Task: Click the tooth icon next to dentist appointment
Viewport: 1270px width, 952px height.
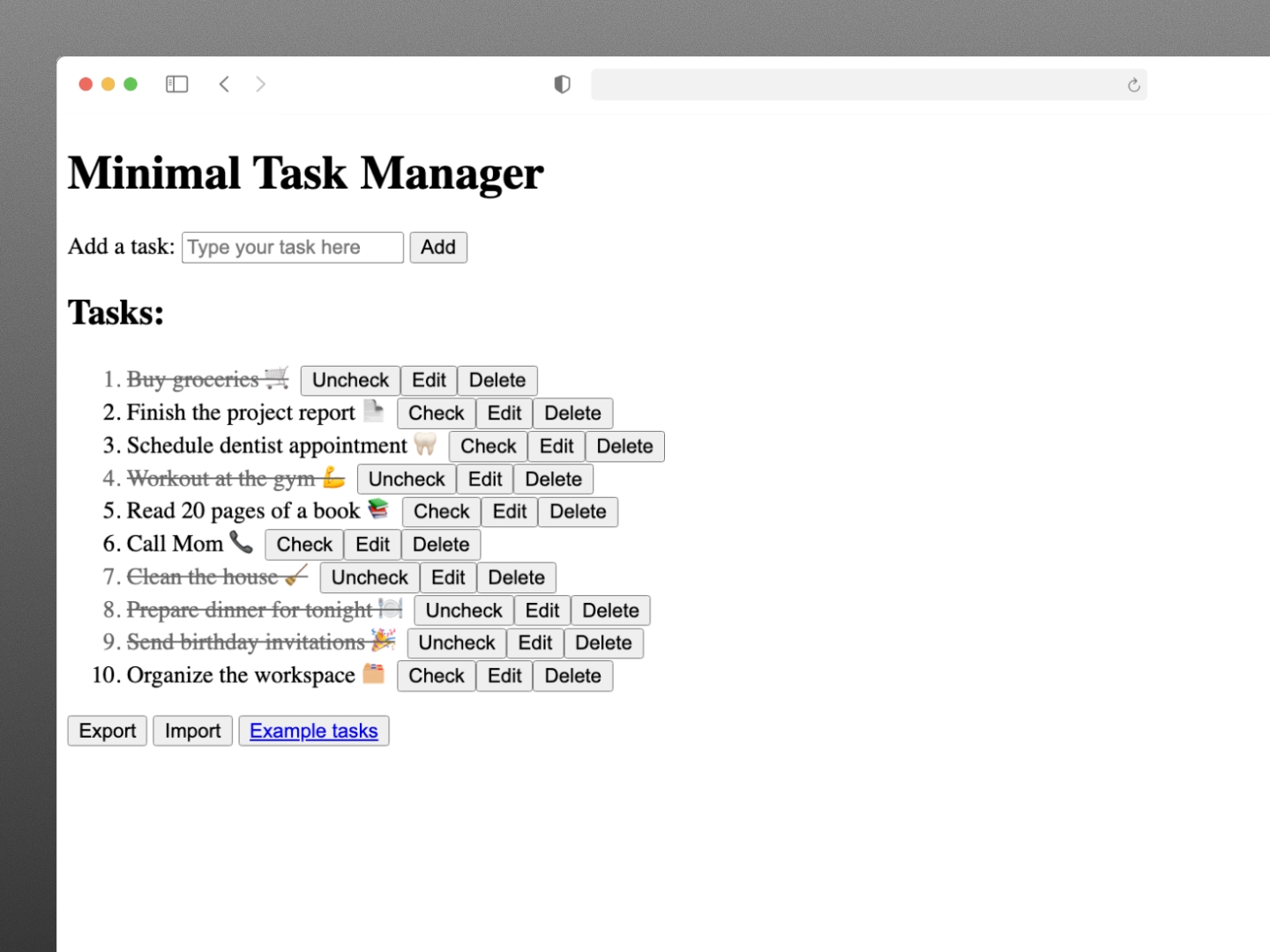Action: click(424, 445)
